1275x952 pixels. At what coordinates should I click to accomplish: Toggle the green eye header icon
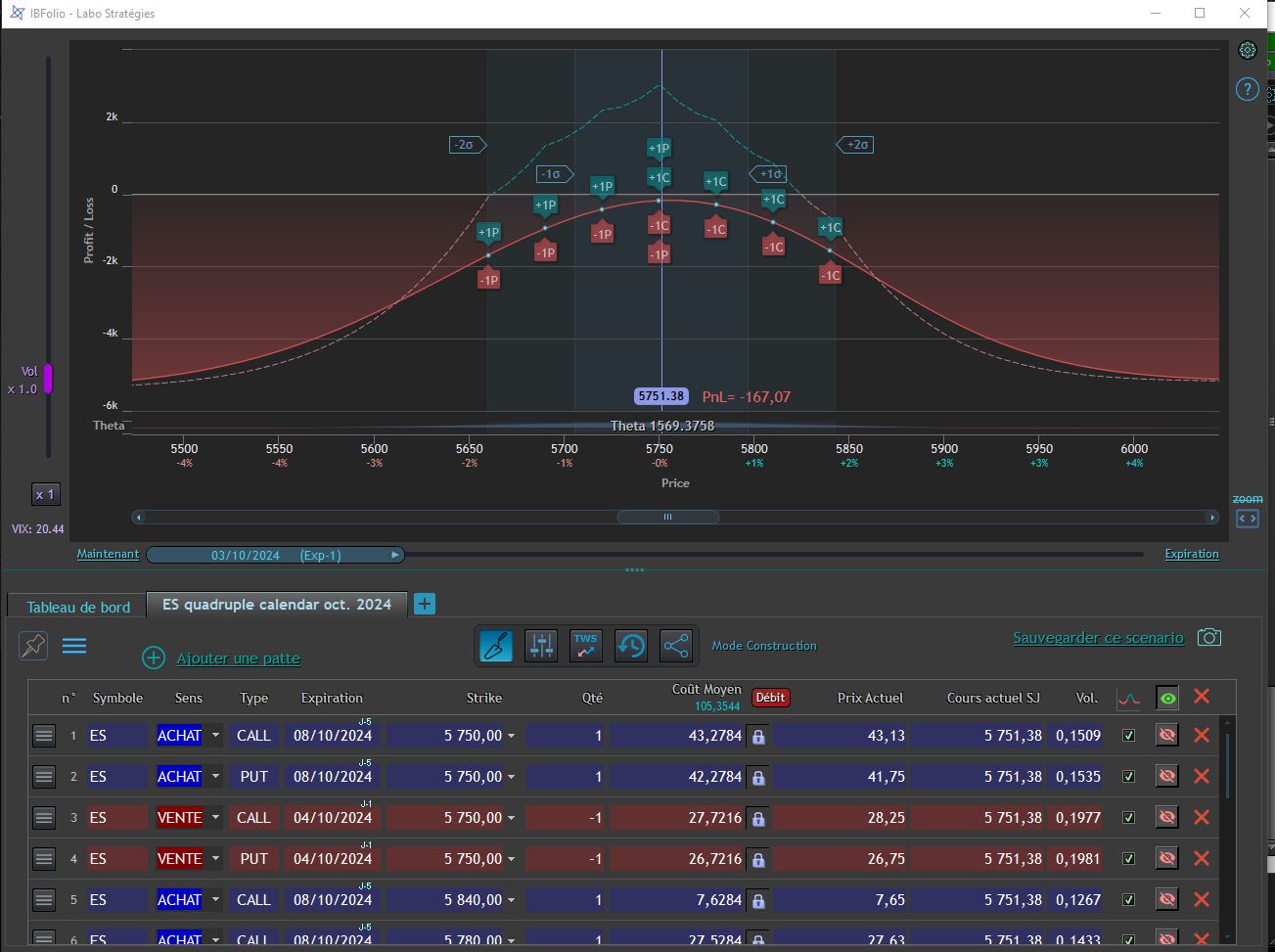point(1167,698)
